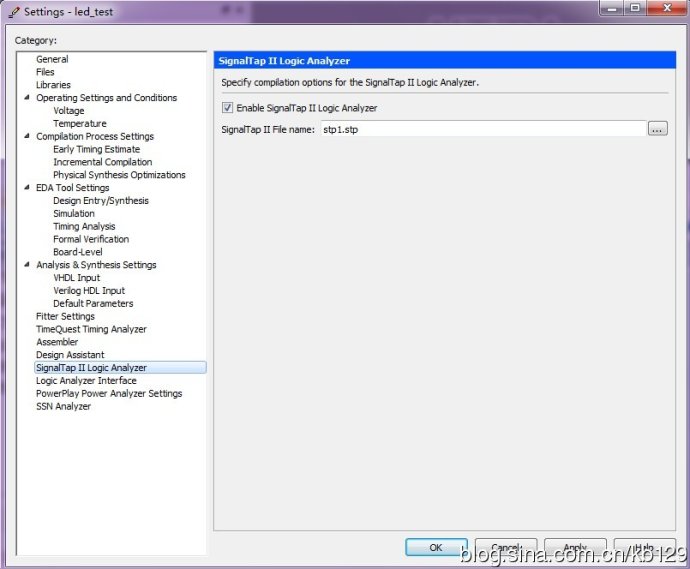Select Verilog HDL Input
690x569 pixels.
[89, 290]
